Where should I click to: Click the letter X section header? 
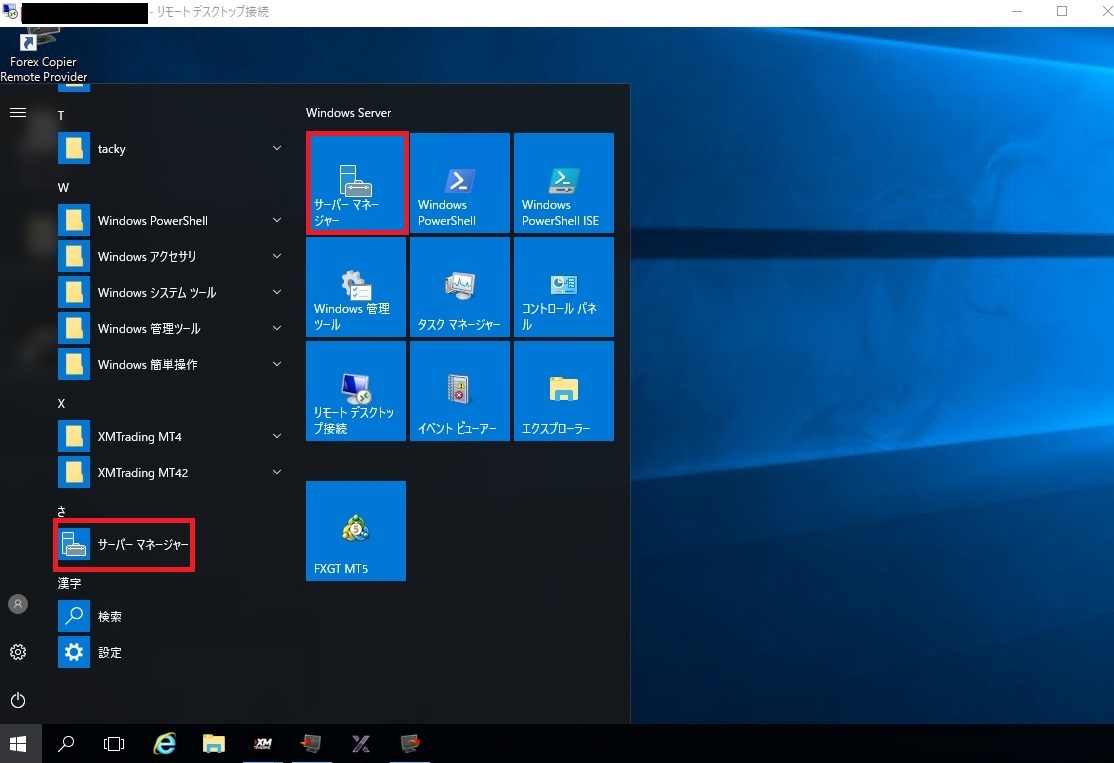tap(61, 404)
